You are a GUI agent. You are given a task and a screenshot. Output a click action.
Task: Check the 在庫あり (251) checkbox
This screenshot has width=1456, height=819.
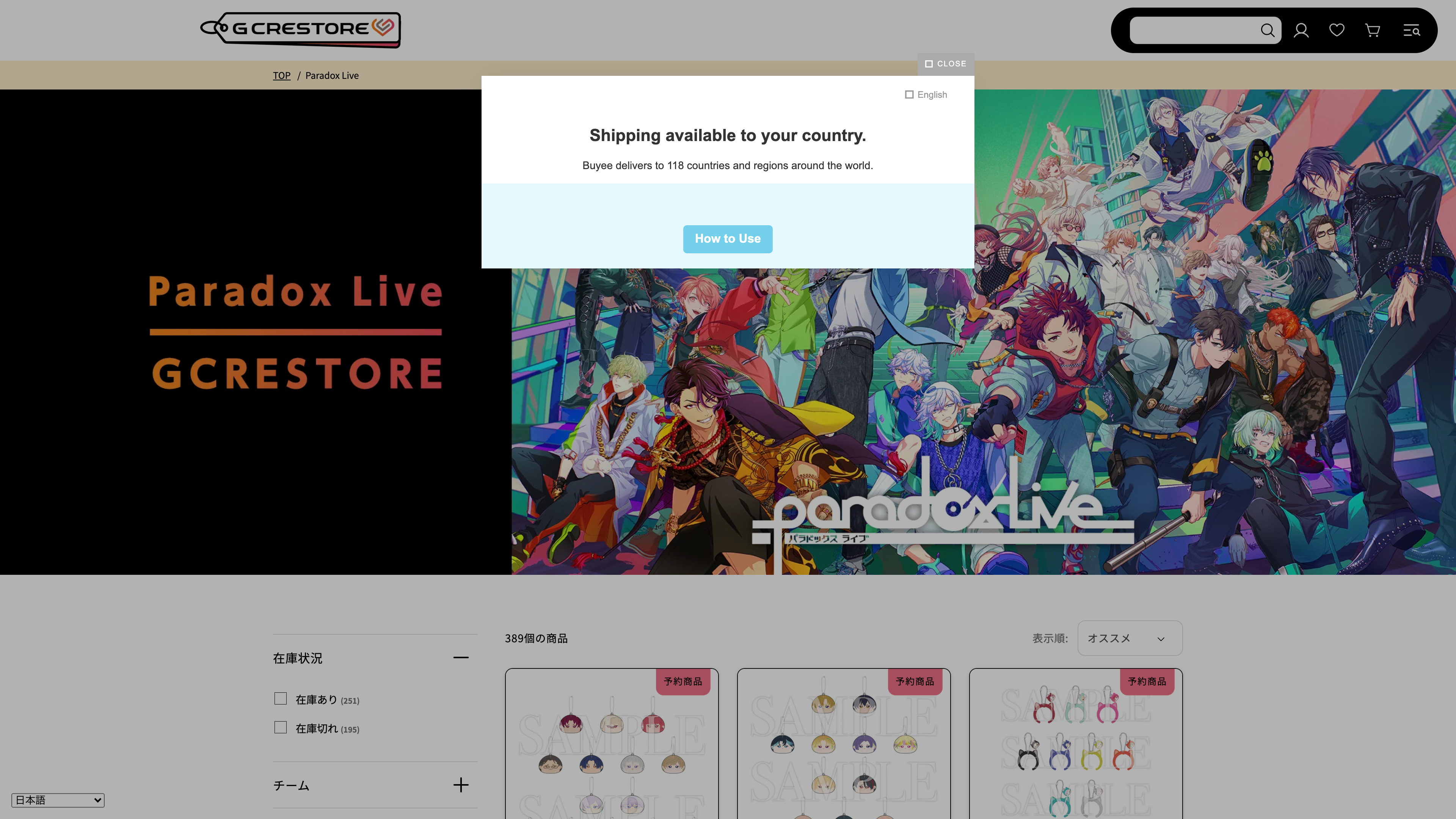280,698
